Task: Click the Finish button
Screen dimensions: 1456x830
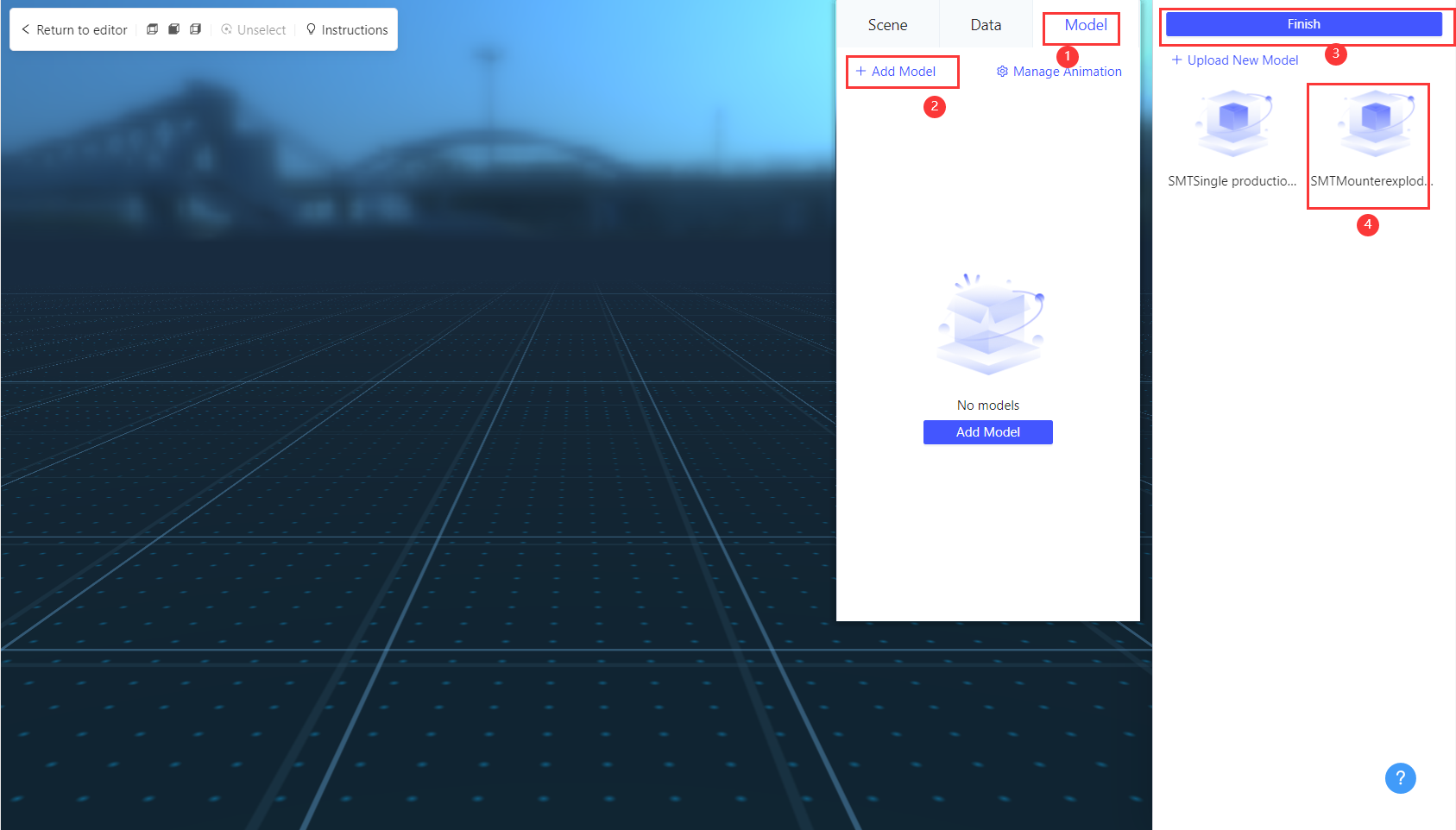Action: coord(1304,23)
